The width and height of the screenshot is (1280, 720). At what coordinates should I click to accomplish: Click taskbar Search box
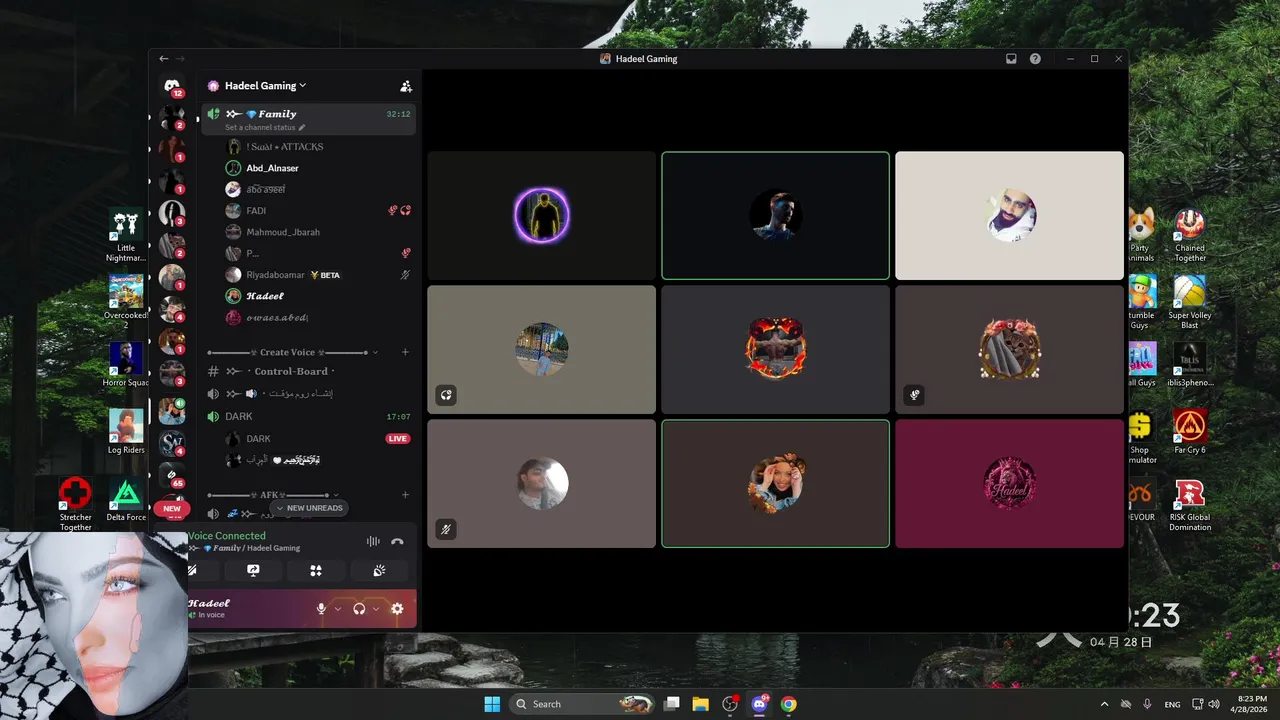coord(584,704)
